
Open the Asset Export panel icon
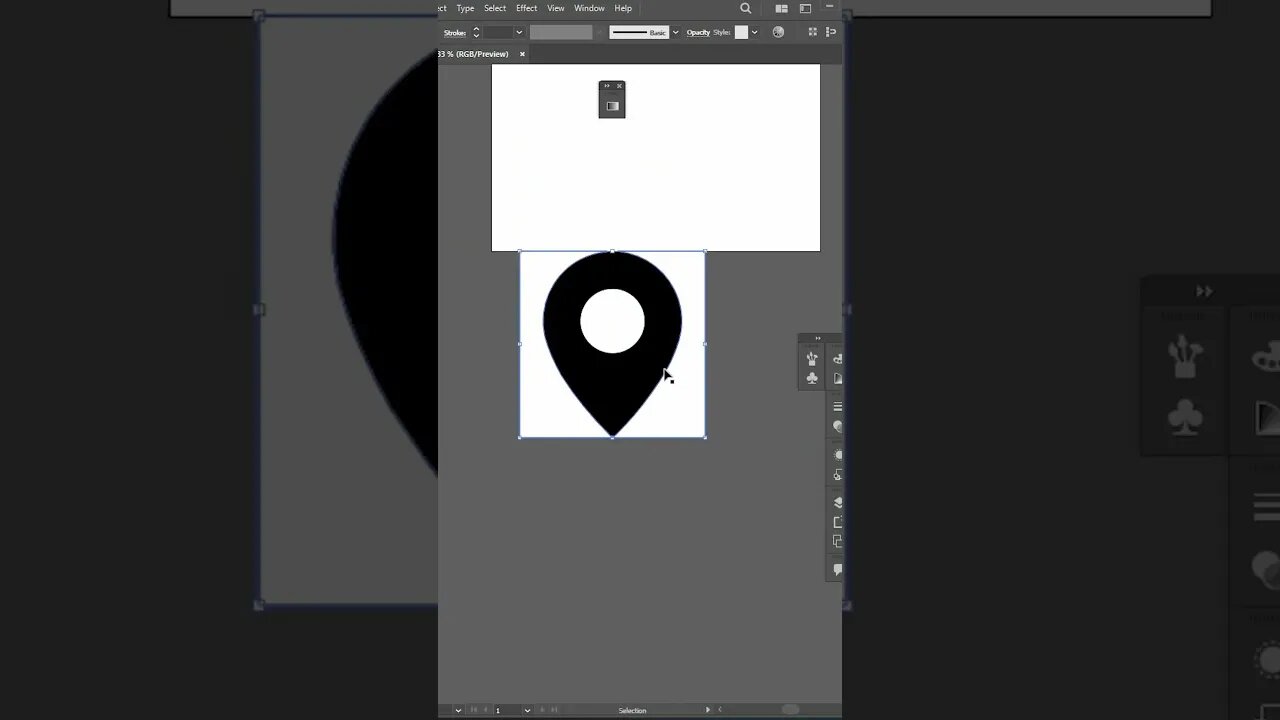837,541
